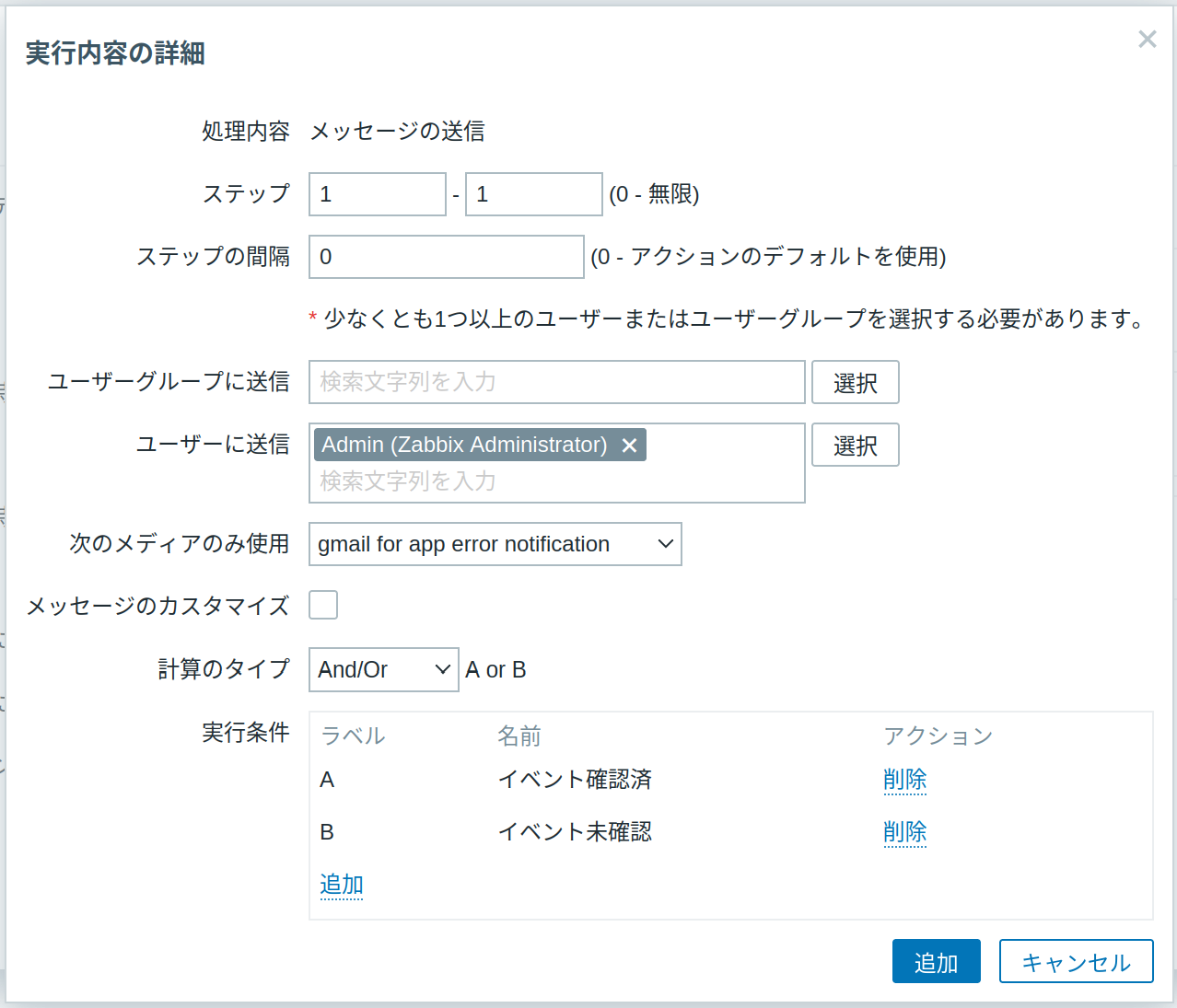The width and height of the screenshot is (1177, 1008).
Task: Click 削除 for condition B イベント未確認
Action: coord(904,832)
